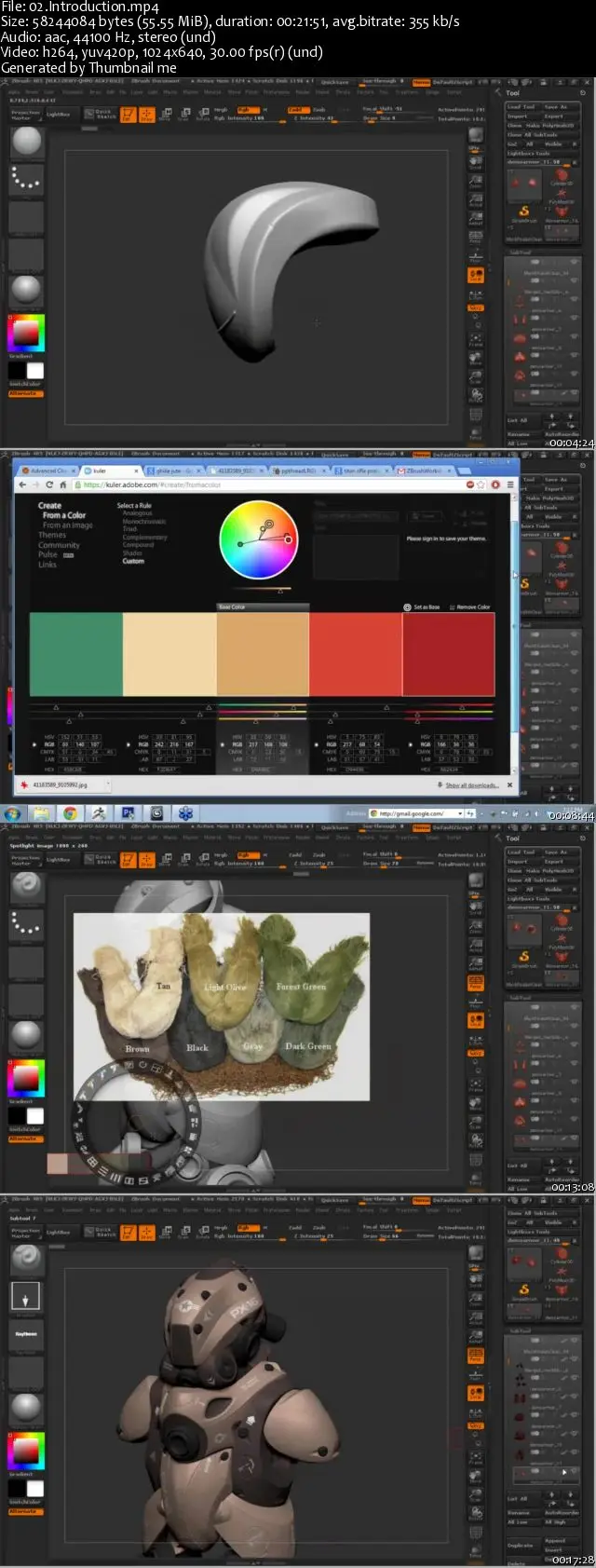The width and height of the screenshot is (596, 1568).
Task: Open stroke dots thumbnail in the 00:04:24 frame
Action: 26,179
